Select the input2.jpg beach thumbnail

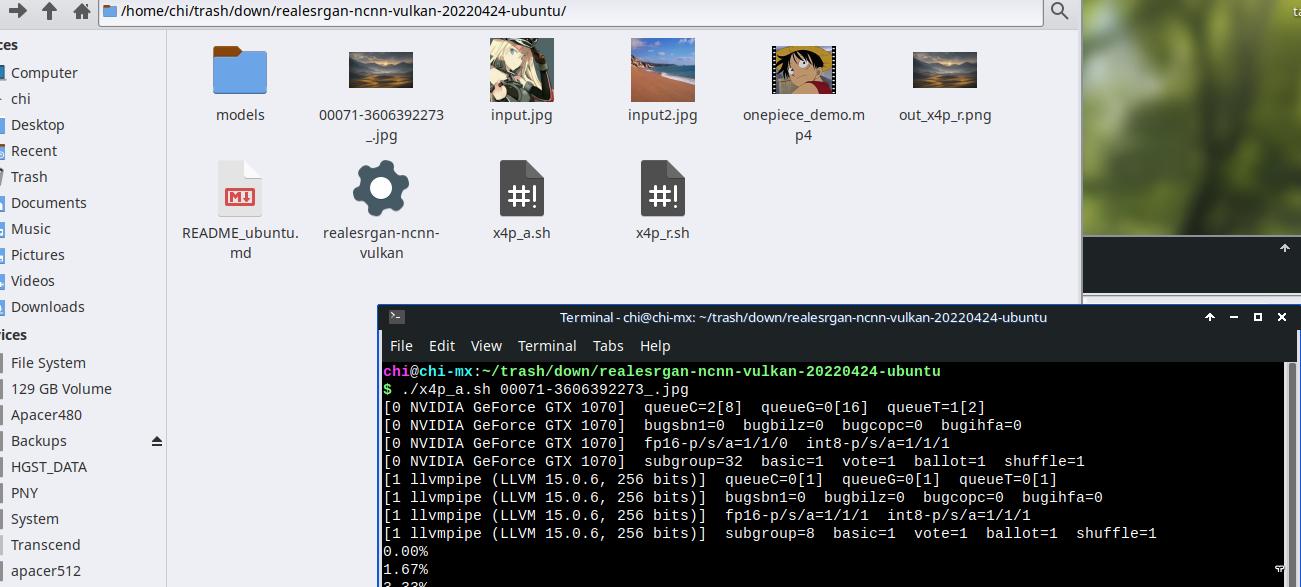pyautogui.click(x=663, y=70)
